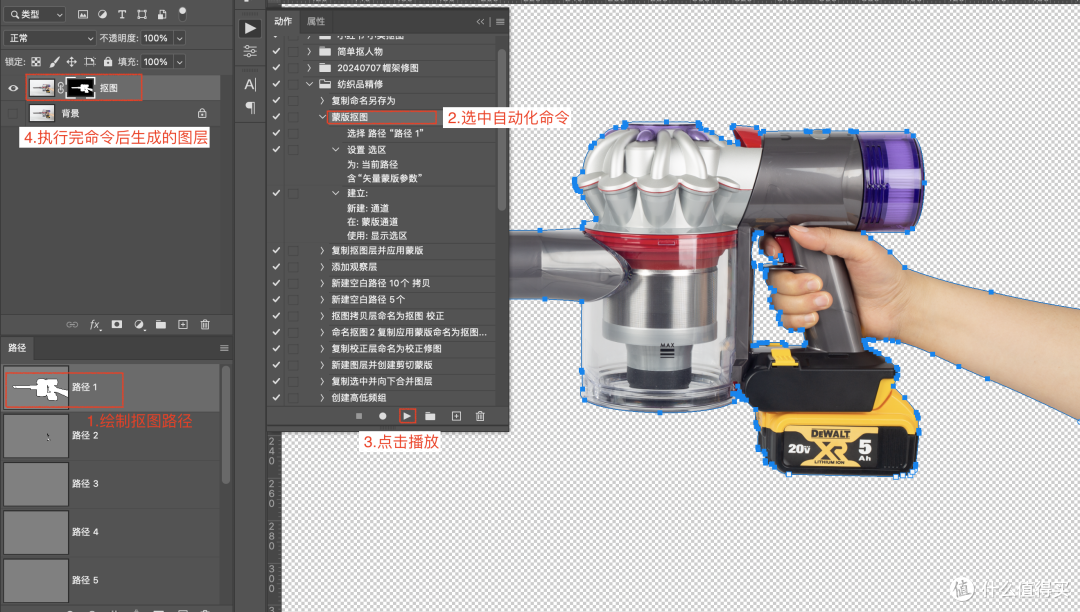
Task: Collapse the Actions panel with double arrows
Action: 480,22
